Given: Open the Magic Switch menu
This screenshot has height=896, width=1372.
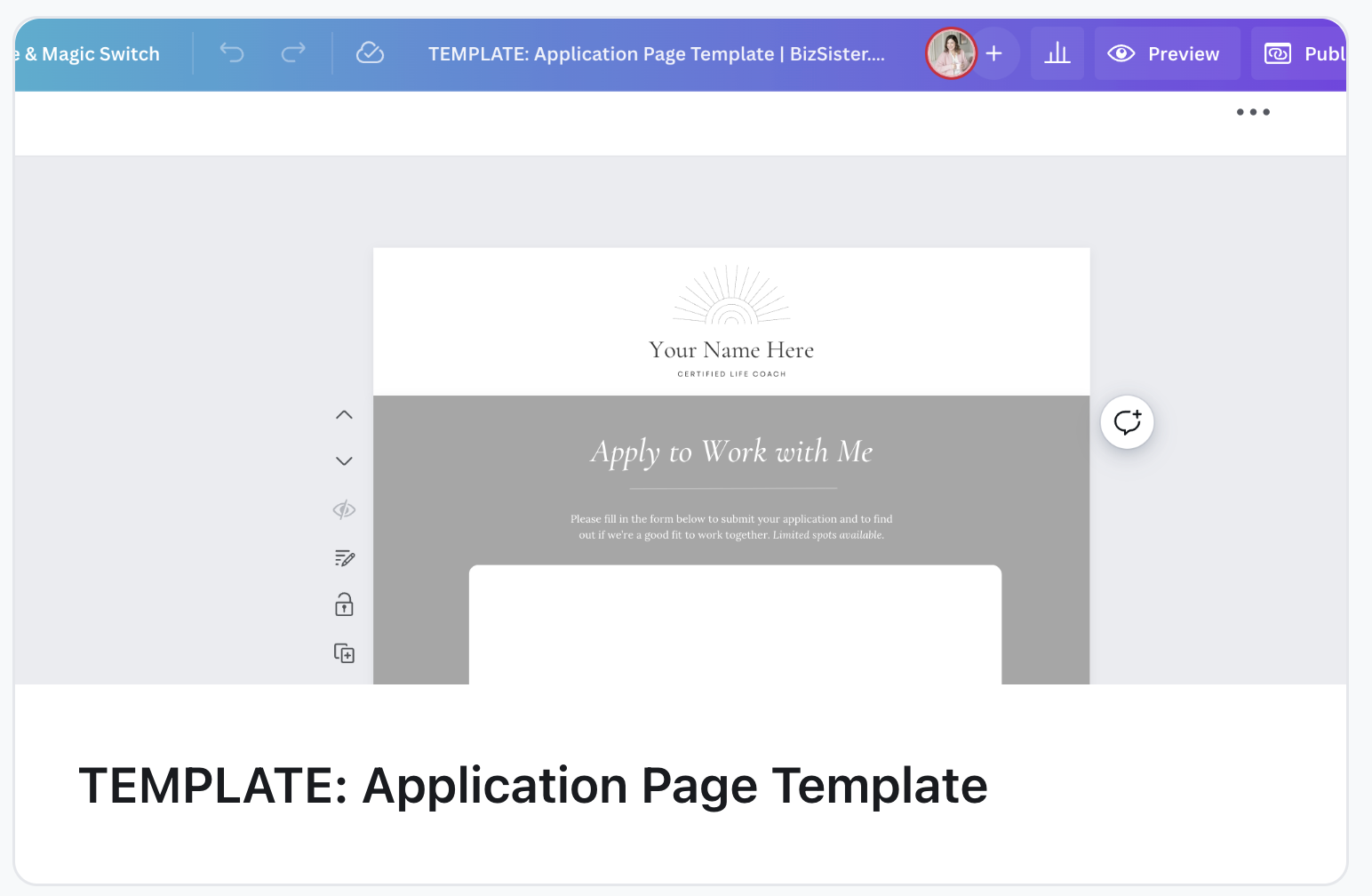Looking at the screenshot, I should pos(93,54).
